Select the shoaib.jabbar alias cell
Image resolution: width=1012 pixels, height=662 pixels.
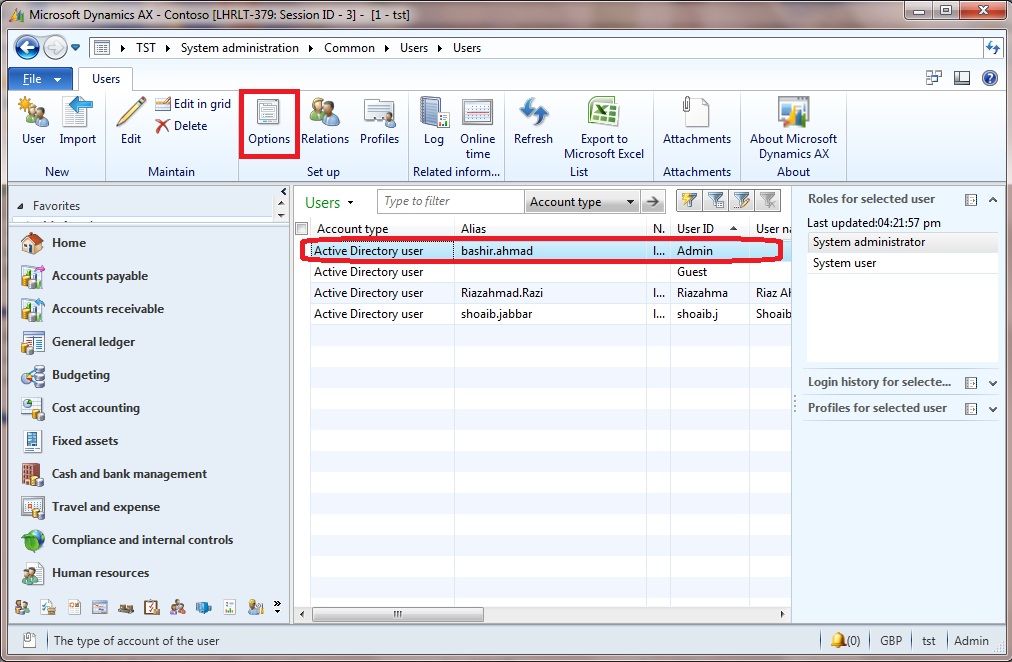tap(496, 314)
